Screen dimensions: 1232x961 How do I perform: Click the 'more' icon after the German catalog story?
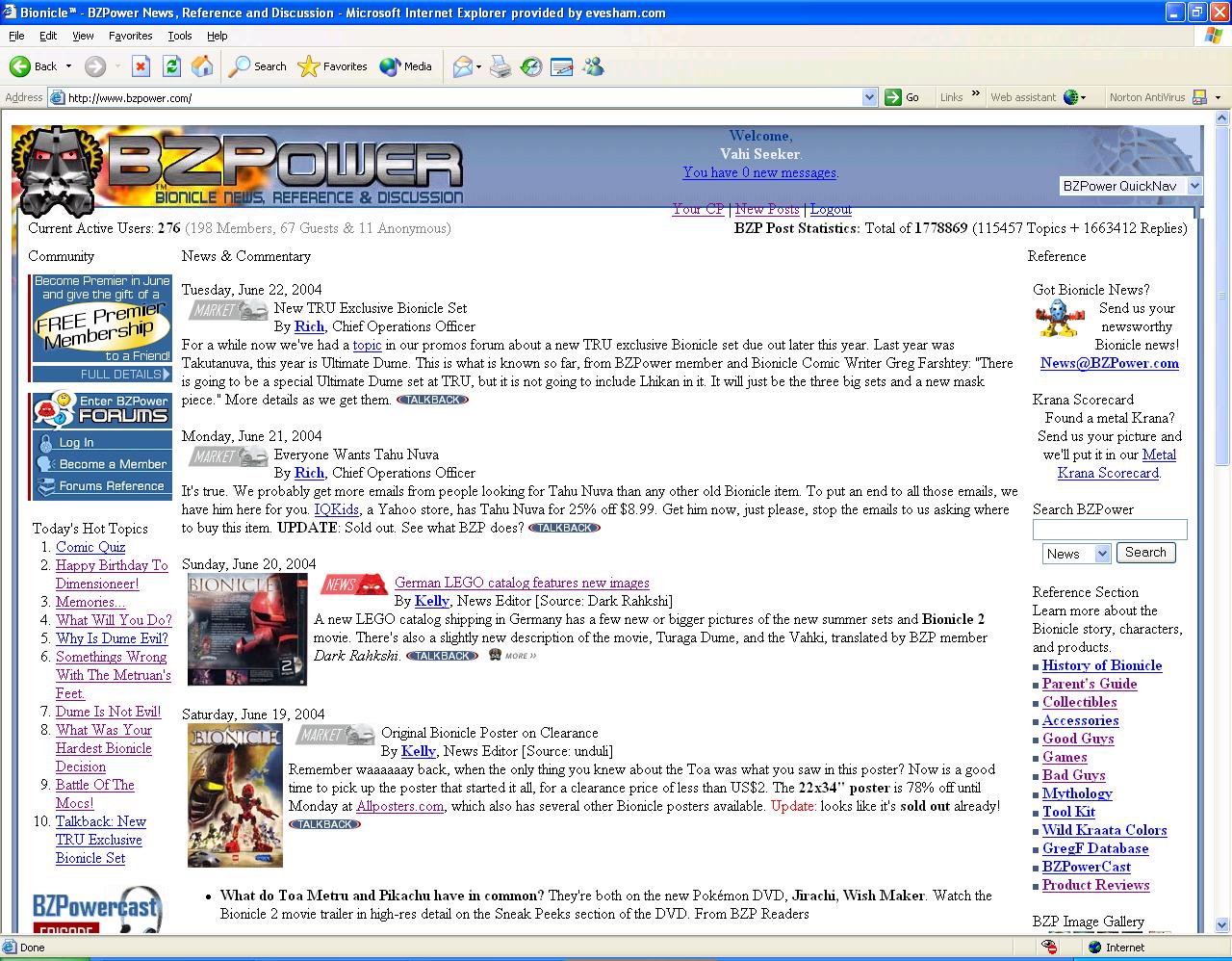click(x=512, y=656)
